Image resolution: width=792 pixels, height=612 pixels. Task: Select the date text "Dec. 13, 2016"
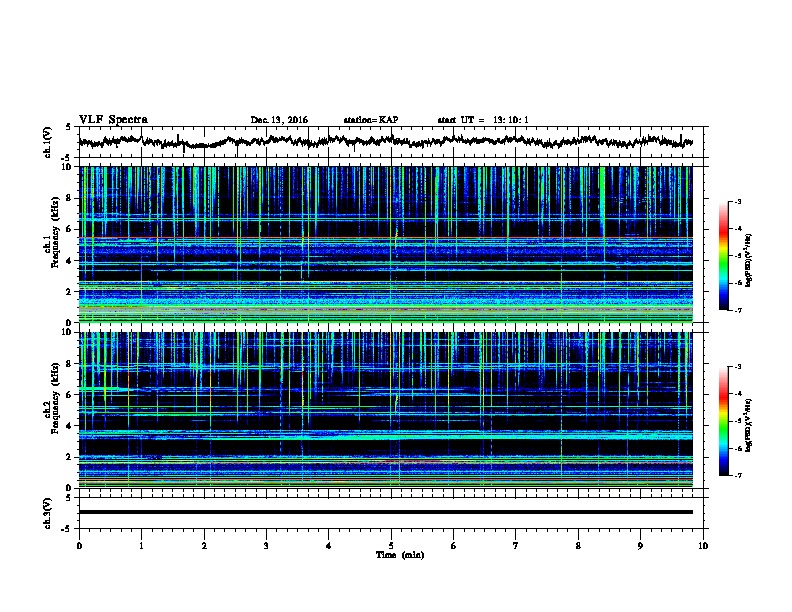click(x=279, y=120)
